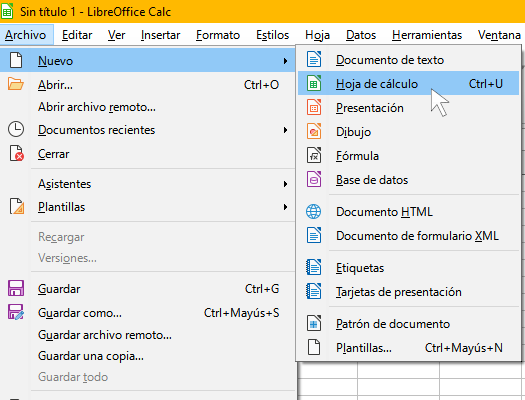Click the new document icon beside Nuevo
The height and width of the screenshot is (400, 525).
pos(16,60)
